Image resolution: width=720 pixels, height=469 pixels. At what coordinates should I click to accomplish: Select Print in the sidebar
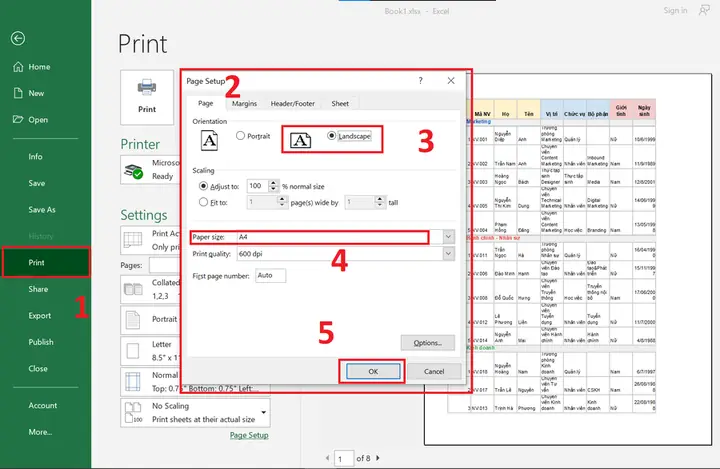click(46, 262)
